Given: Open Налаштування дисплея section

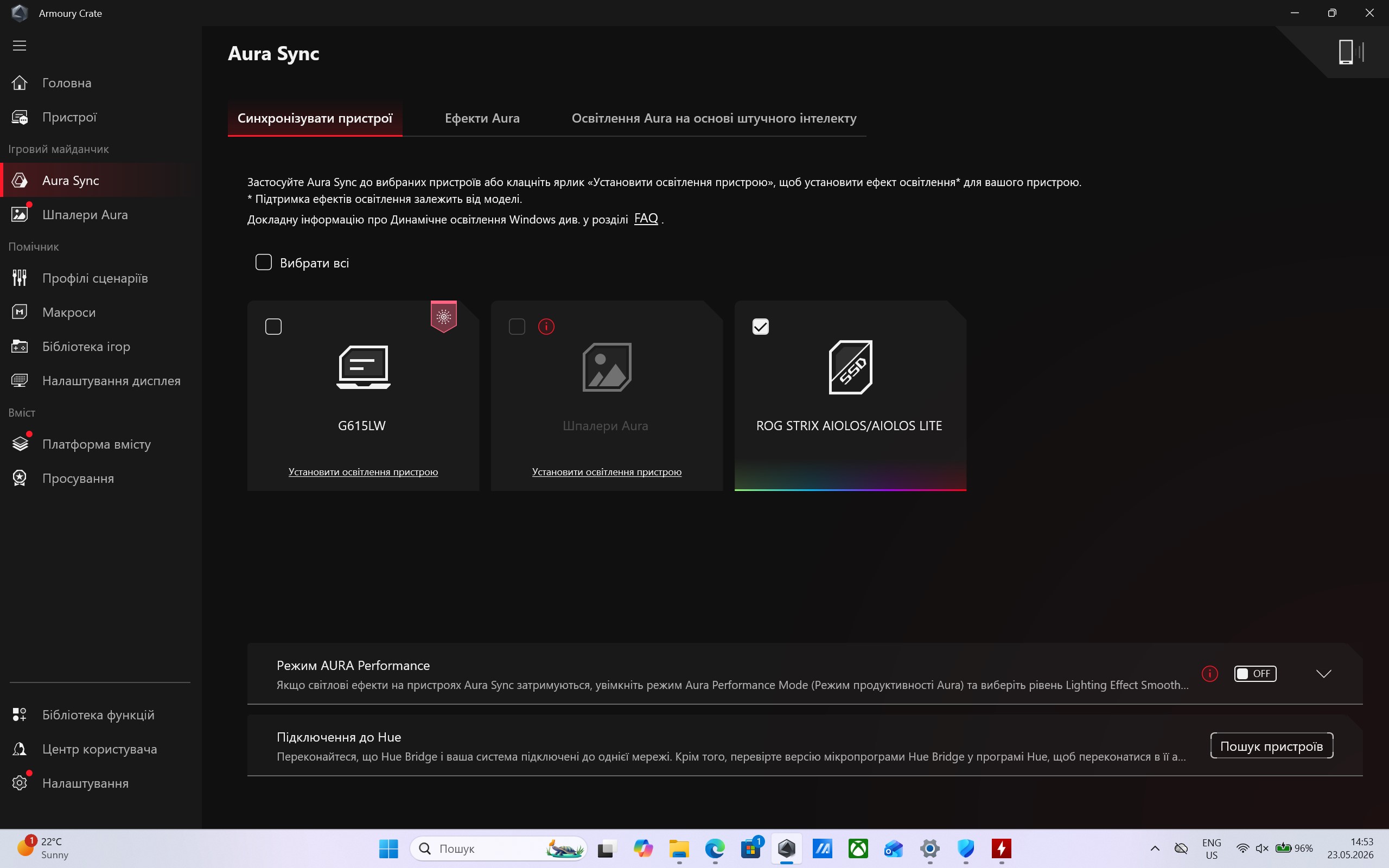Looking at the screenshot, I should click(100, 381).
